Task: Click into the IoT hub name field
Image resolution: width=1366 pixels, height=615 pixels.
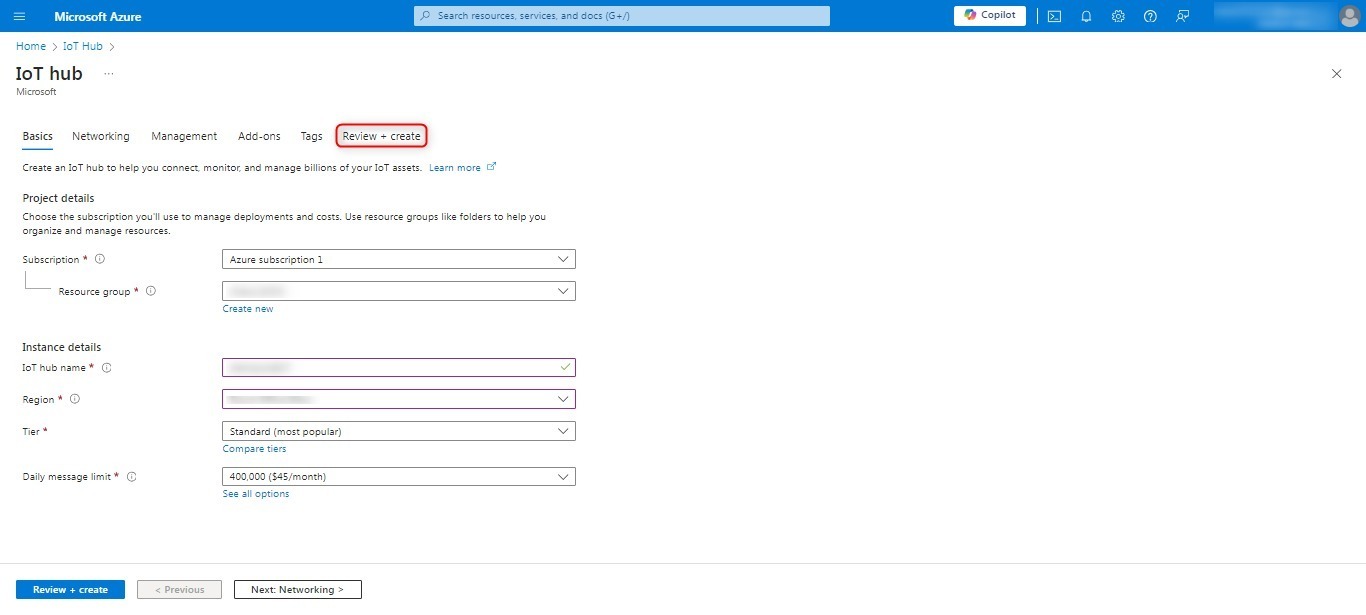Action: click(399, 367)
